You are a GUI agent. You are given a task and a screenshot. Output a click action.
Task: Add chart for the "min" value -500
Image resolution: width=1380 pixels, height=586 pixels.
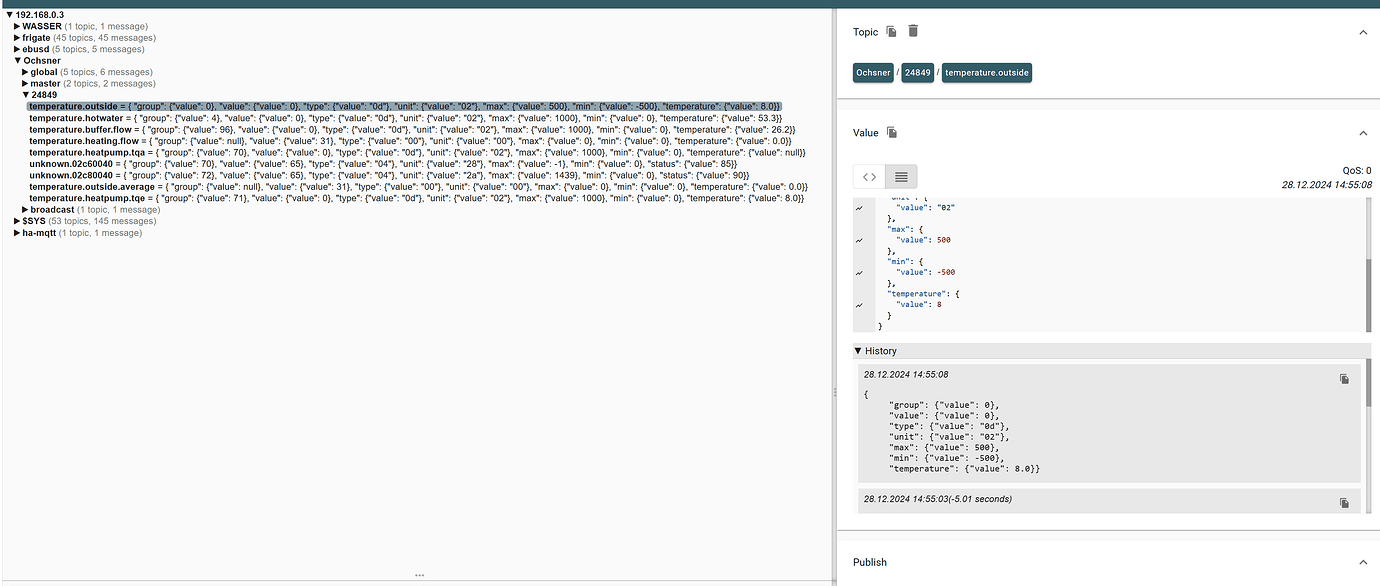(x=859, y=272)
